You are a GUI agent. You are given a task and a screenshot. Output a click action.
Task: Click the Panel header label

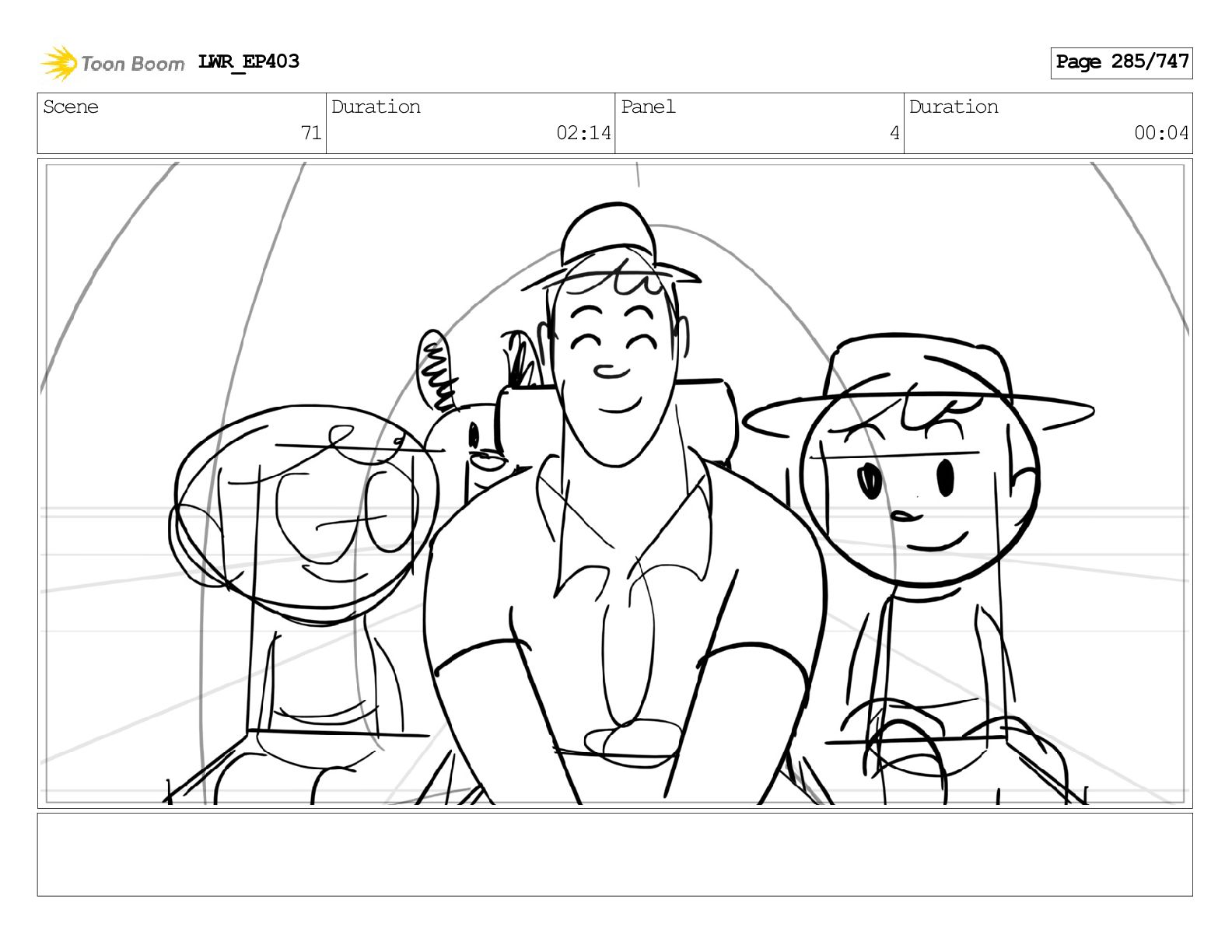tap(648, 107)
